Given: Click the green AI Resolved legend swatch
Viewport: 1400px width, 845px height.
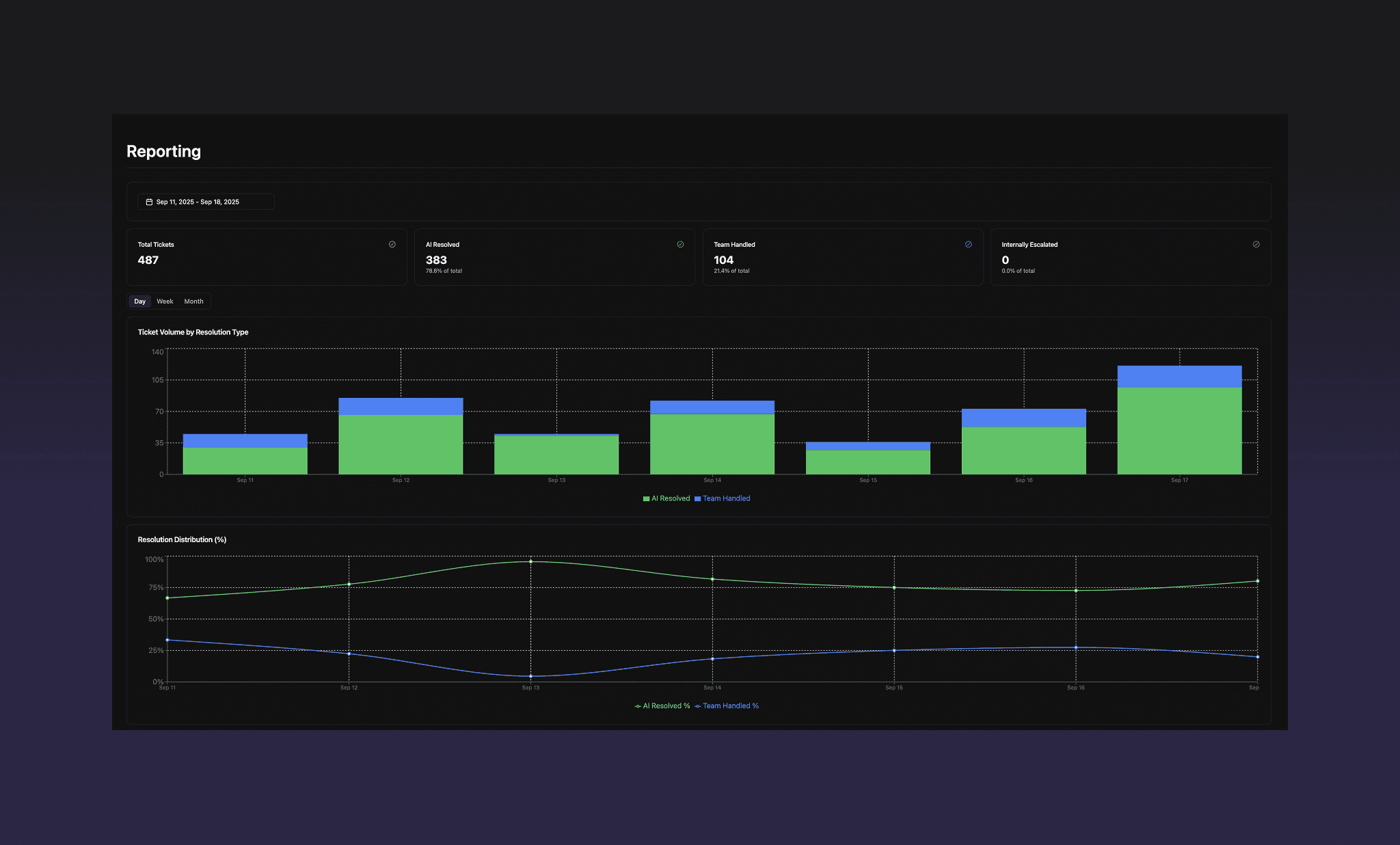Looking at the screenshot, I should point(645,498).
